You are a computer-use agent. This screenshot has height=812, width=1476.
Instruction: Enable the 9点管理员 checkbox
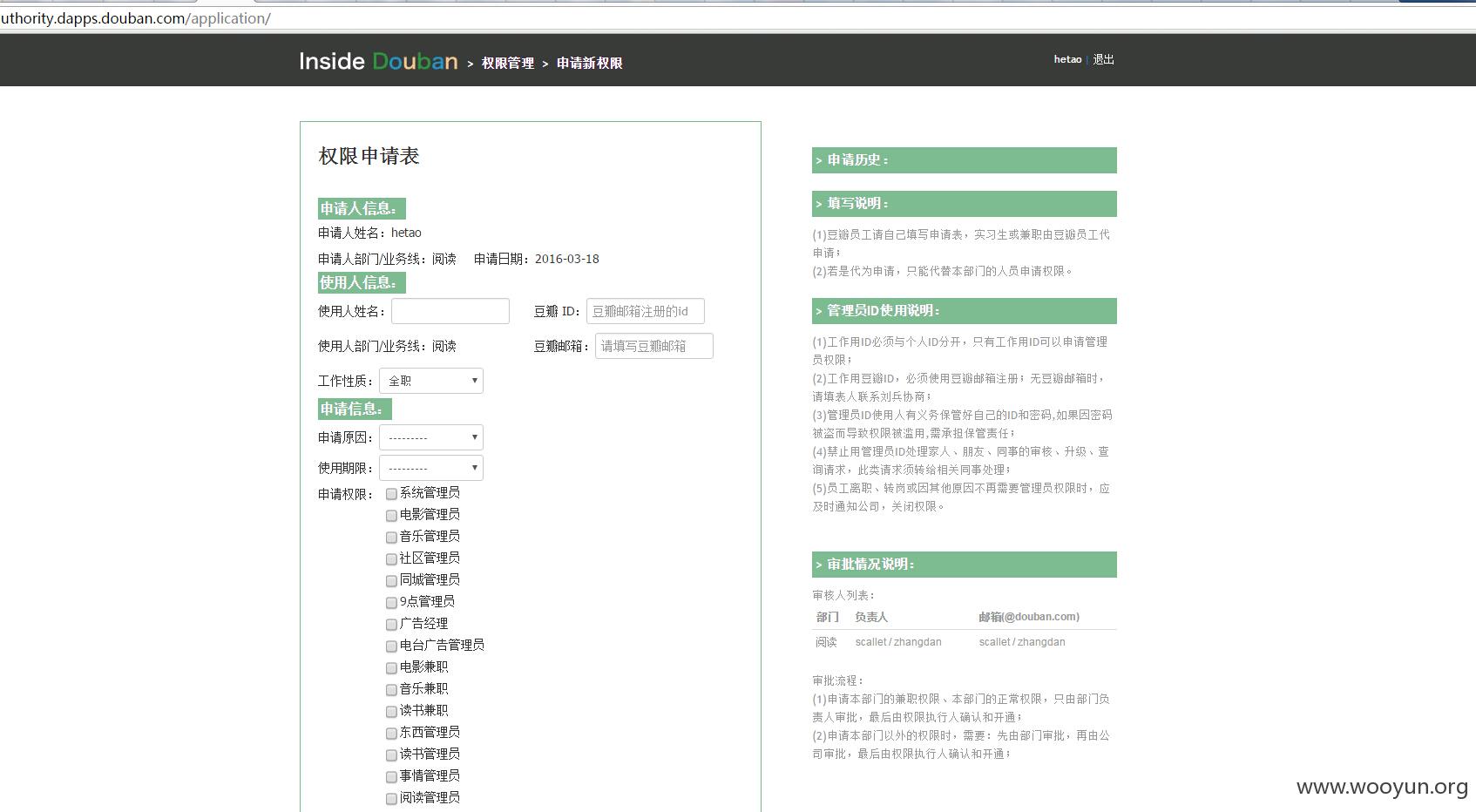391,603
